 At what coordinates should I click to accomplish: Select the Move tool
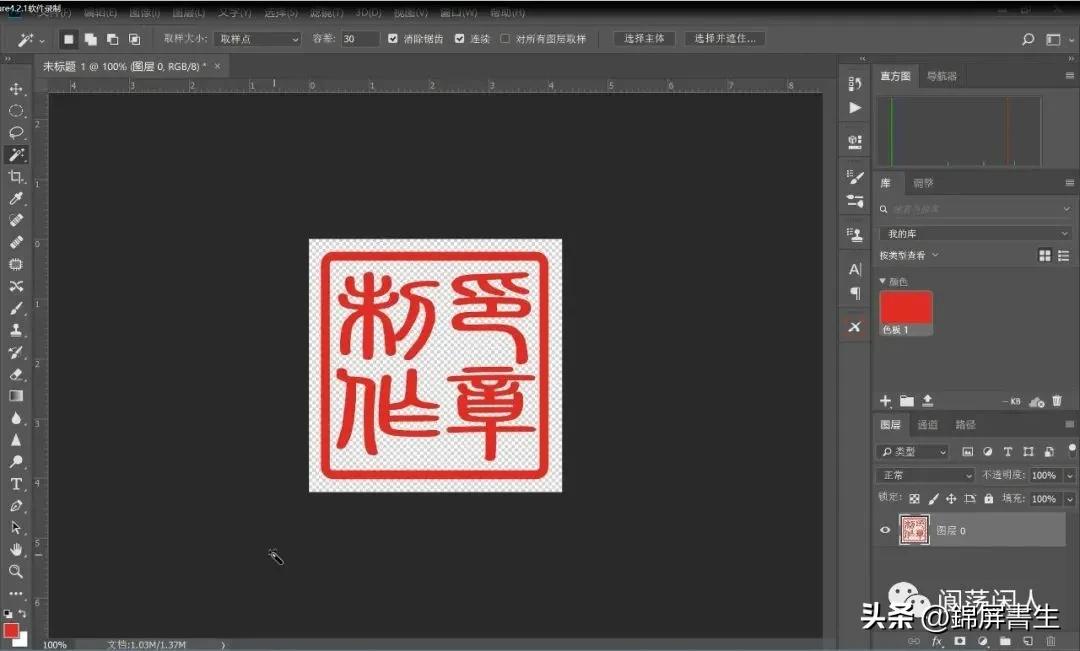[17, 88]
